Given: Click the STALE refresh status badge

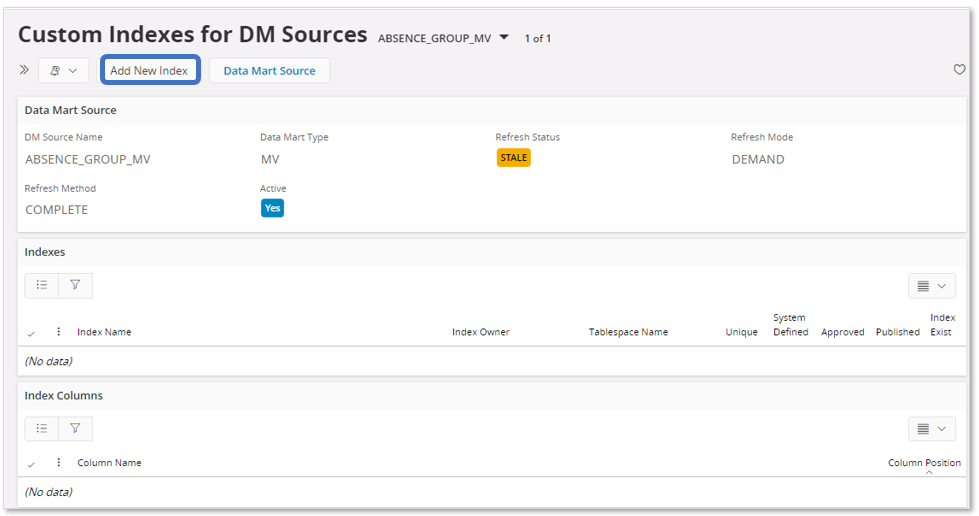Looking at the screenshot, I should pos(513,157).
